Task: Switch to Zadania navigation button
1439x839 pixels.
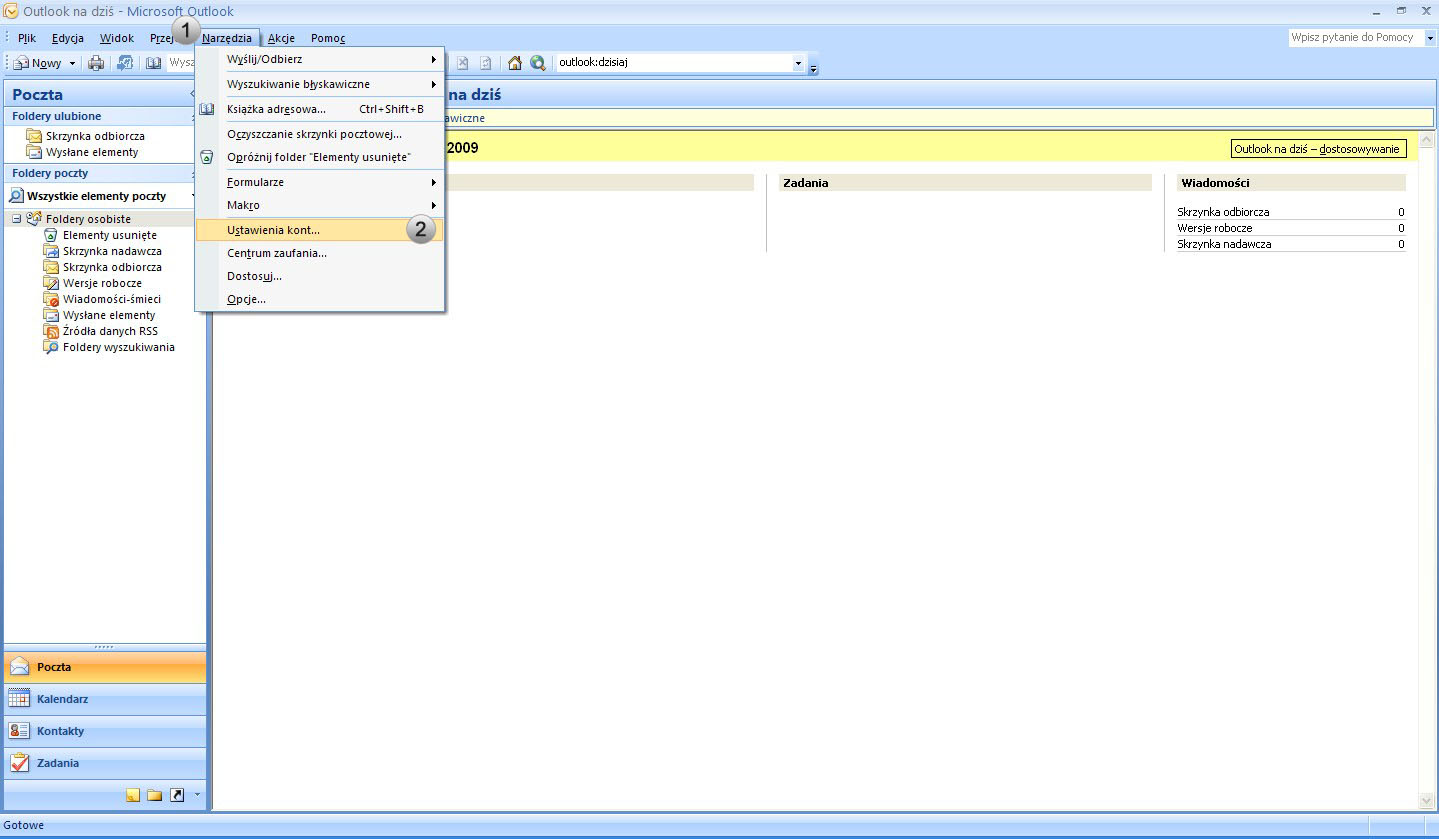Action: (105, 763)
